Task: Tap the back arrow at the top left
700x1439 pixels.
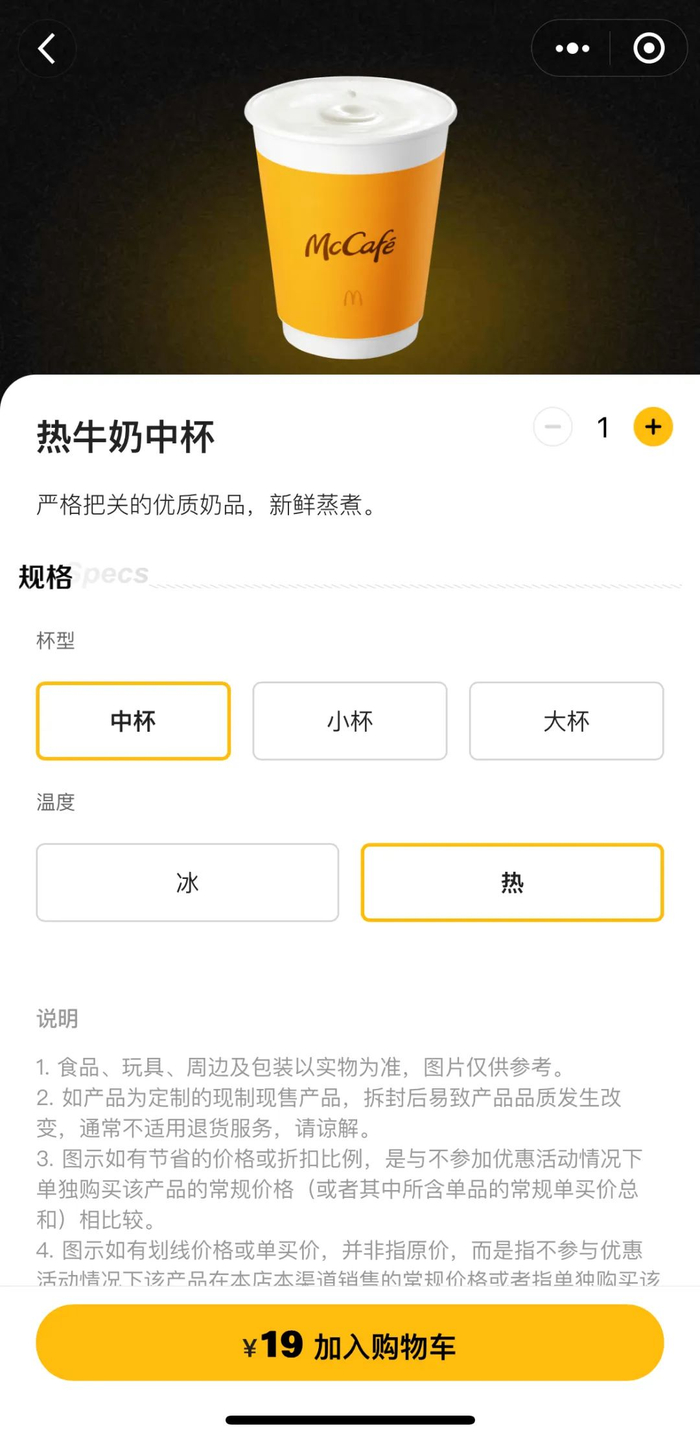Action: [47, 47]
